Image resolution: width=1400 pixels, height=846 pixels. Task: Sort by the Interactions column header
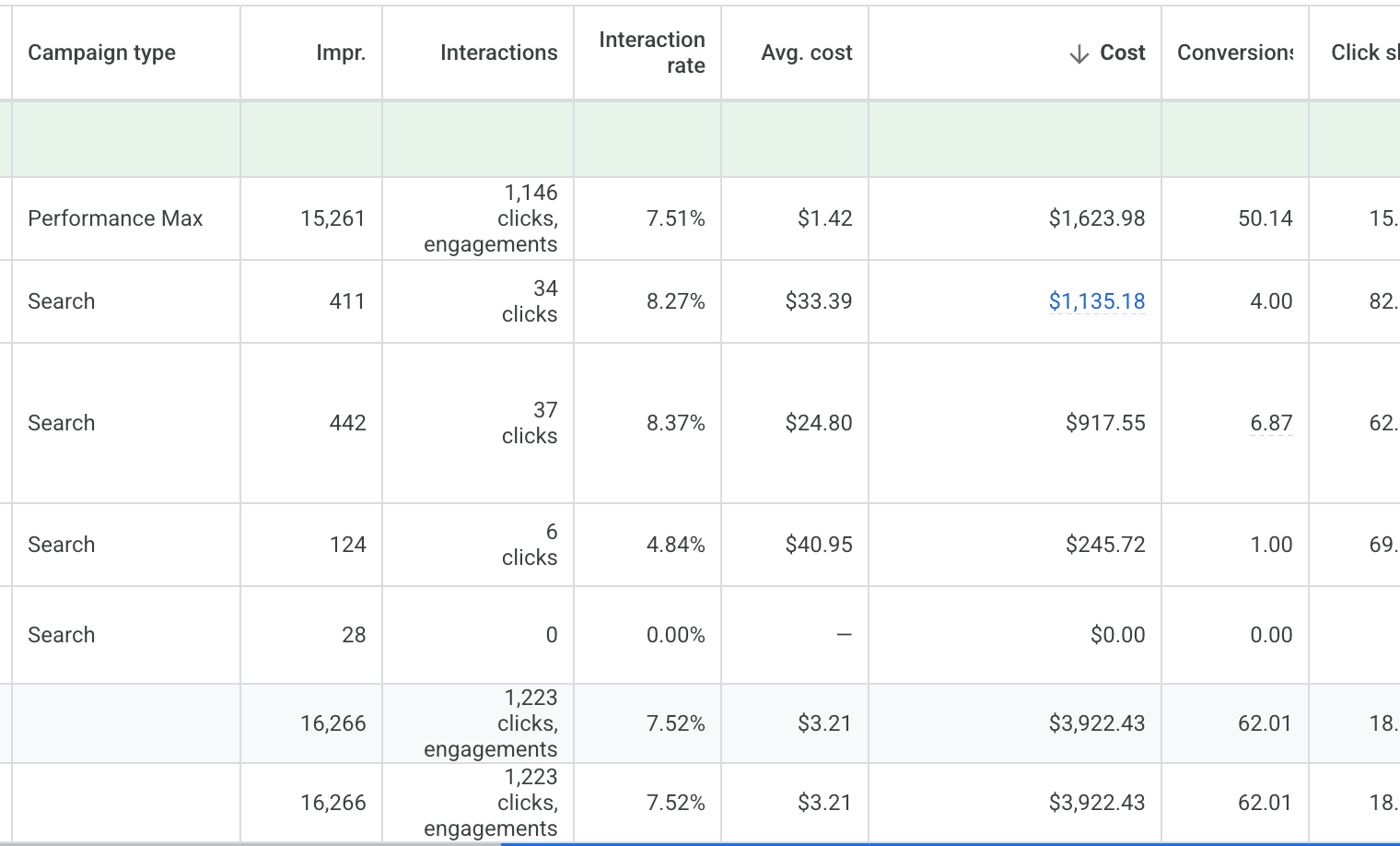click(x=498, y=53)
